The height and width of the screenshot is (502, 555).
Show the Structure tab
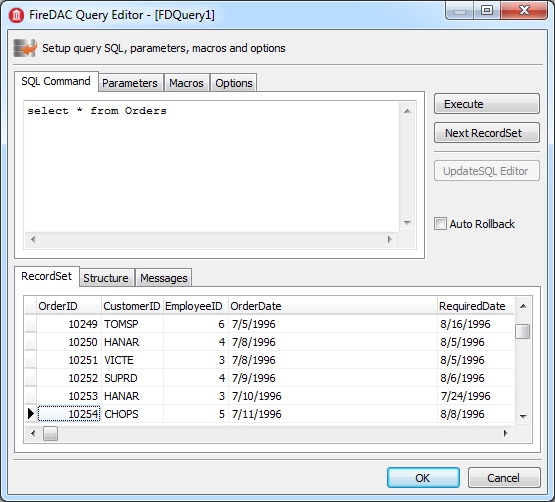point(106,278)
